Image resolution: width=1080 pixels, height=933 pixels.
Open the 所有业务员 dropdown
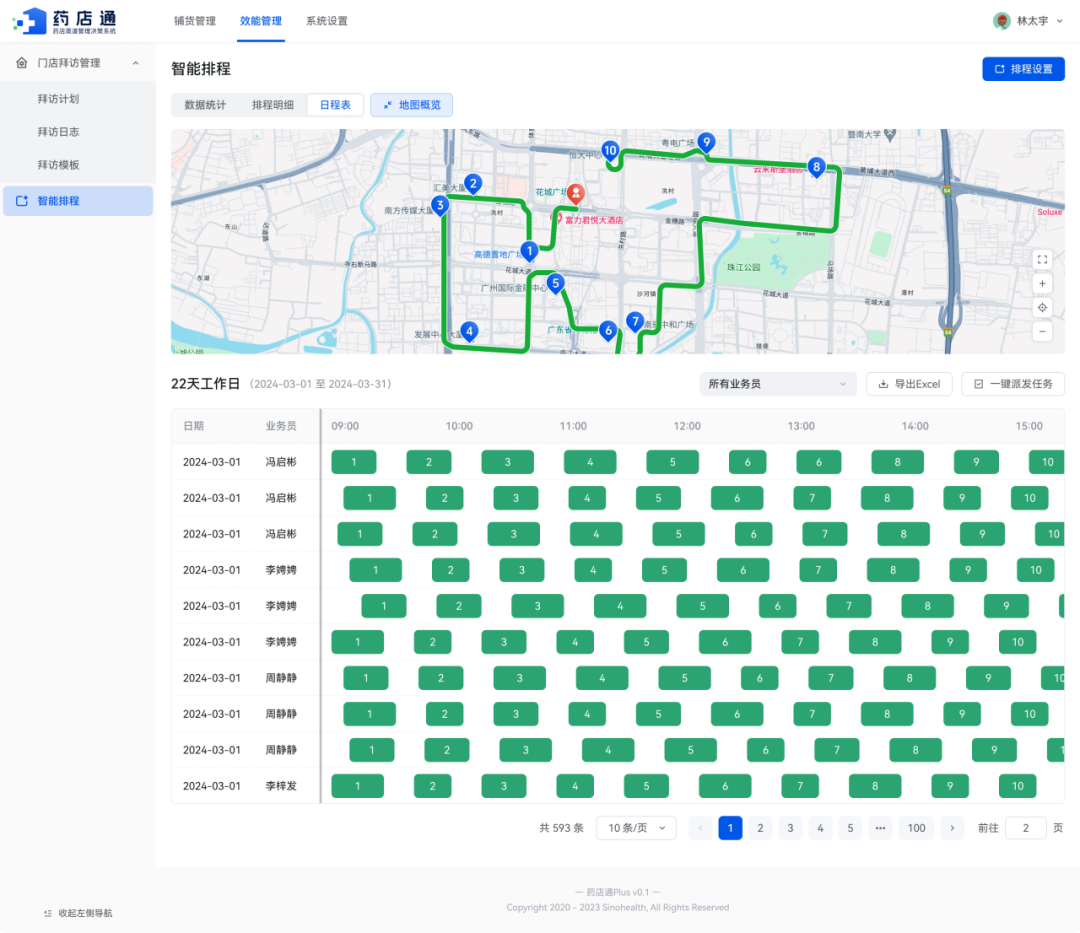coord(777,384)
